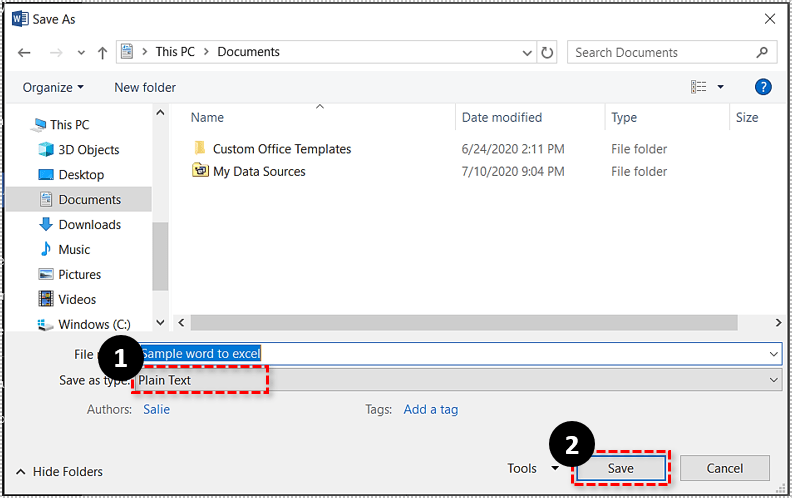Expand the view options dropdown arrow
This screenshot has width=792, height=498.
point(720,87)
